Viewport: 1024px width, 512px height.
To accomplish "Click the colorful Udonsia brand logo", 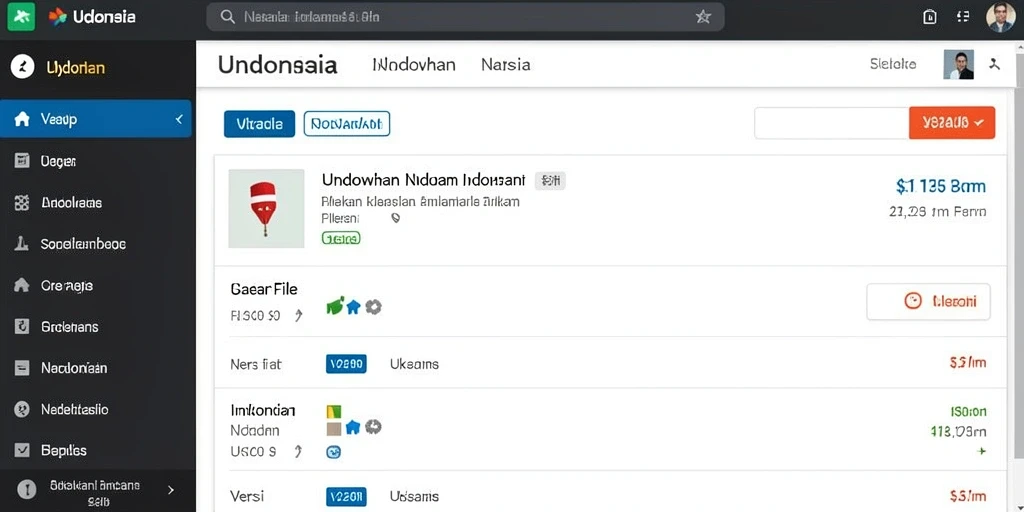I will click(57, 17).
